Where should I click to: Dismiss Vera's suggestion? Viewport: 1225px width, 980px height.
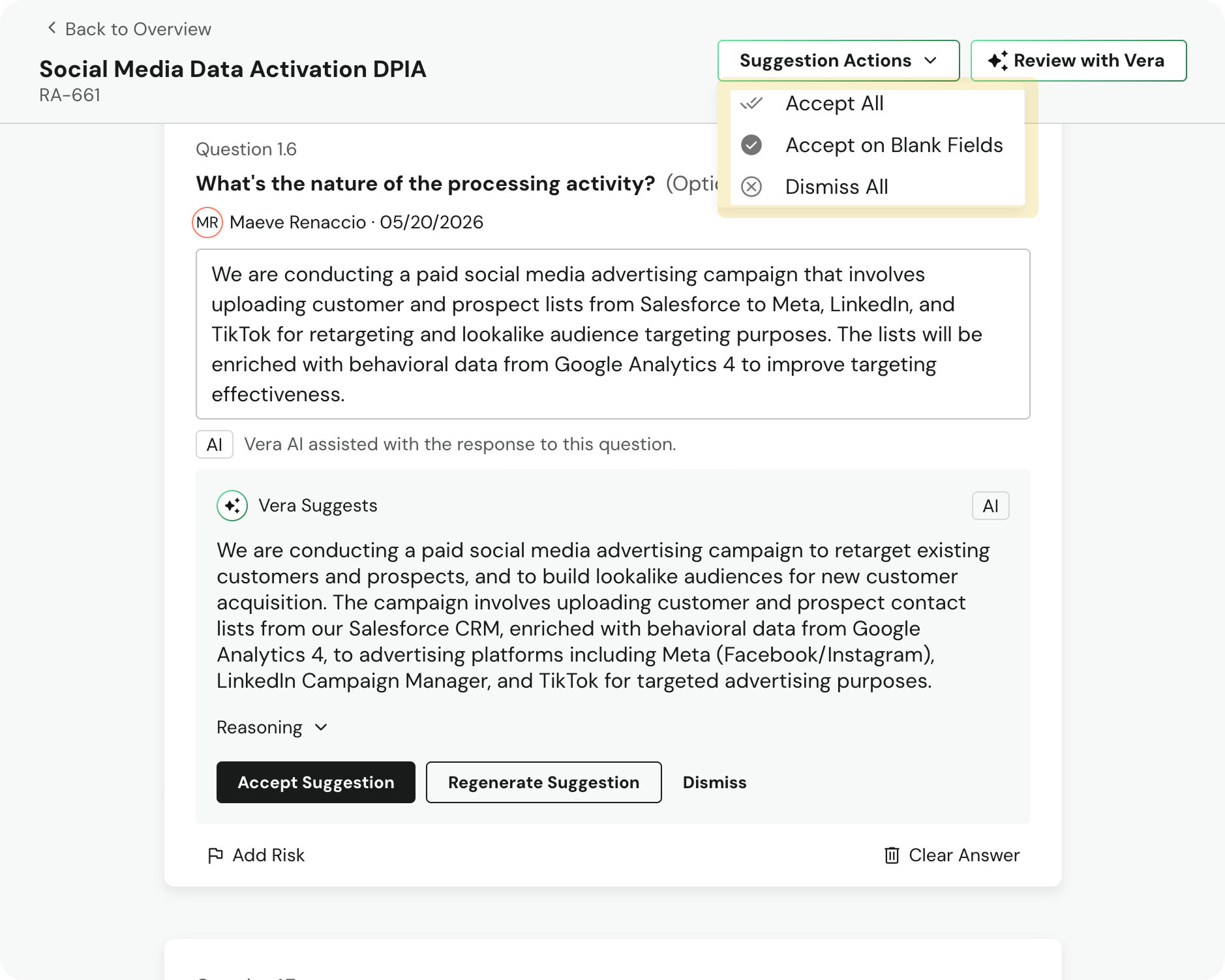point(714,782)
